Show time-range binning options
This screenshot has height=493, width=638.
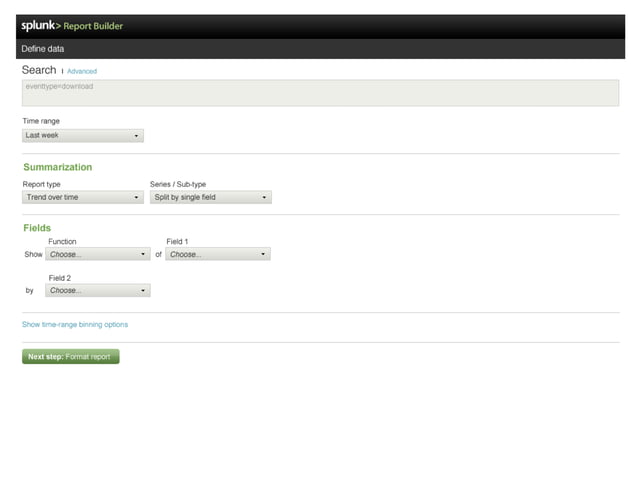[x=75, y=325]
